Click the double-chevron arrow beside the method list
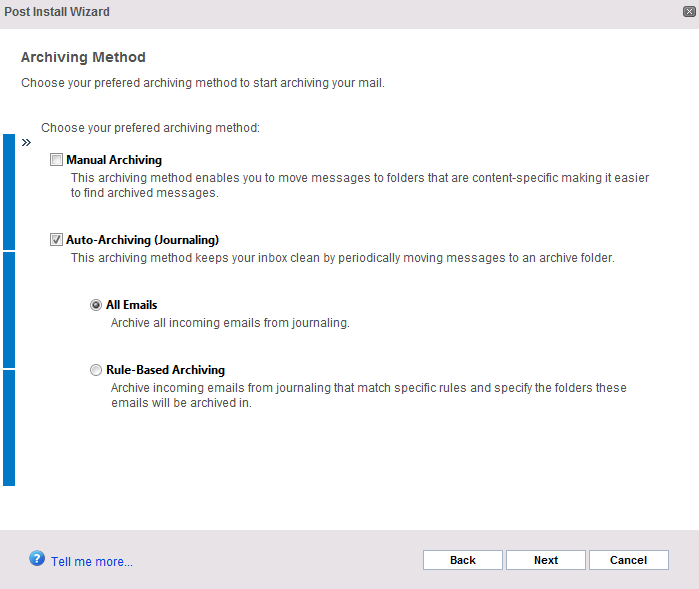The image size is (699, 589). click(26, 143)
